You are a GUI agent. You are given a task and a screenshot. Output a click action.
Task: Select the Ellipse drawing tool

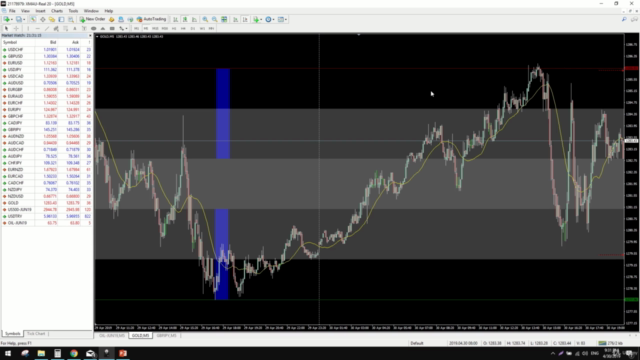tap(93, 29)
